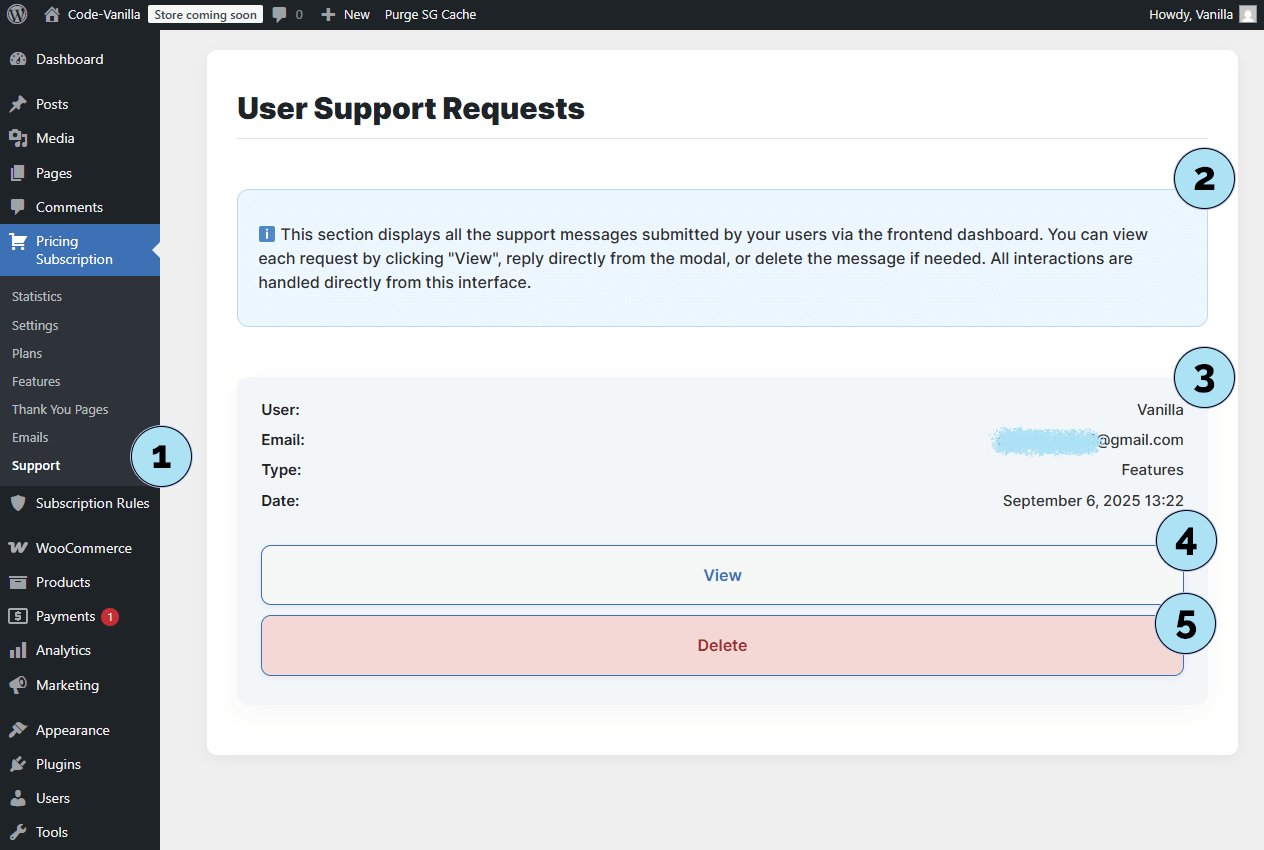
Task: Click the Subscription Rules shield icon
Action: (18, 503)
